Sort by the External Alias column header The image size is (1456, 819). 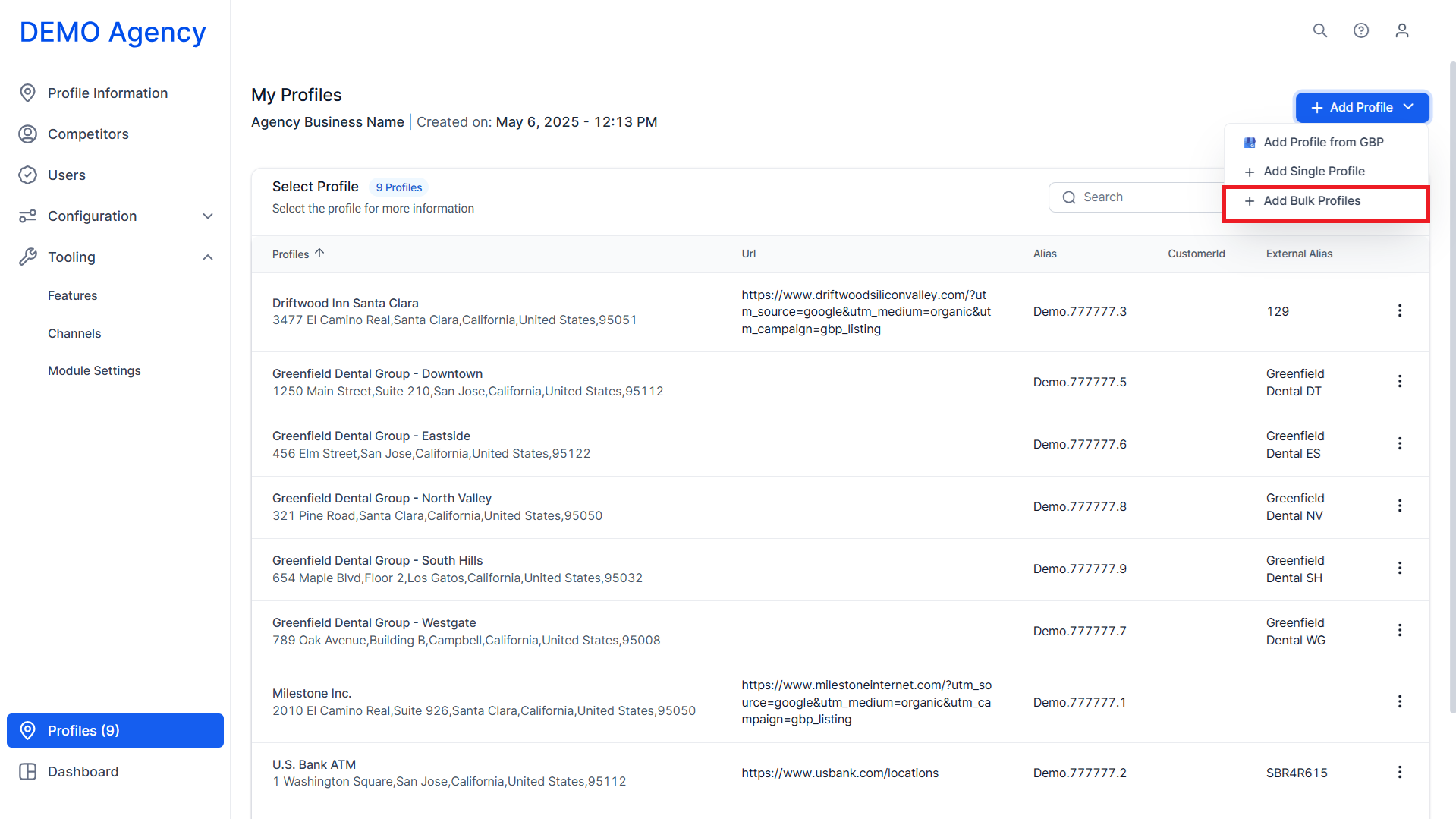tap(1299, 254)
